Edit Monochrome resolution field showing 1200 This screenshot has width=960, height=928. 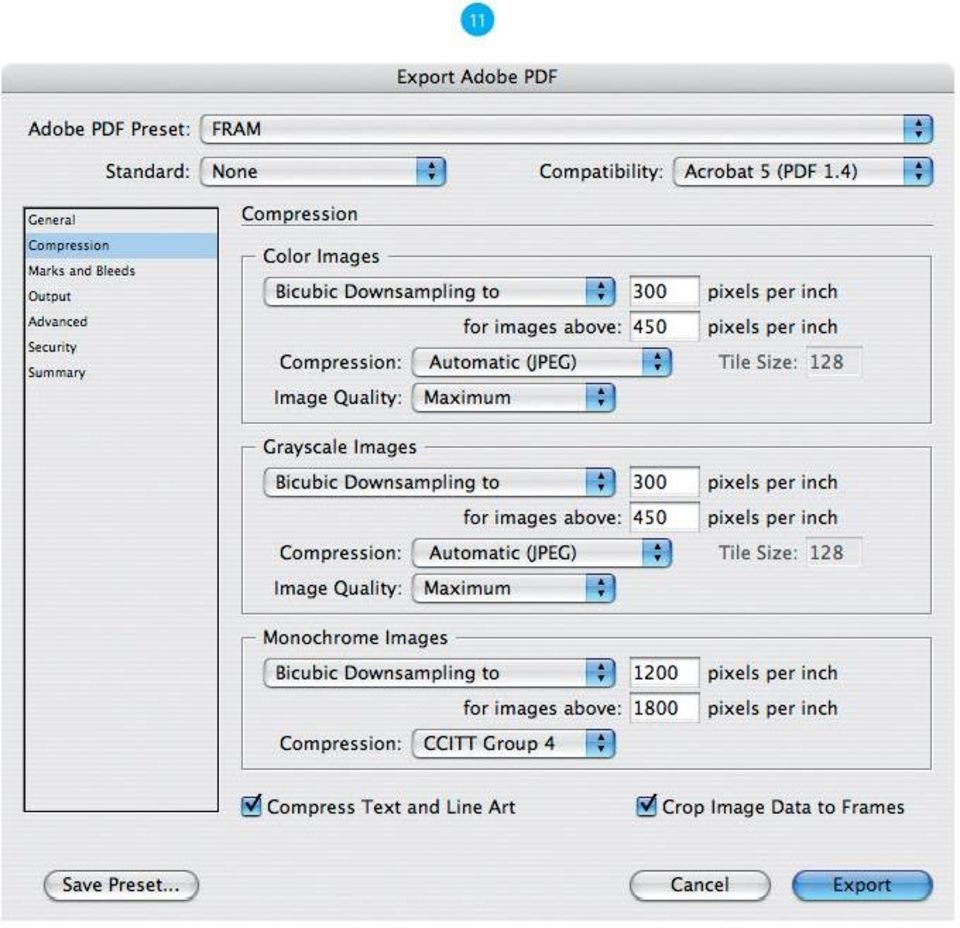point(664,673)
